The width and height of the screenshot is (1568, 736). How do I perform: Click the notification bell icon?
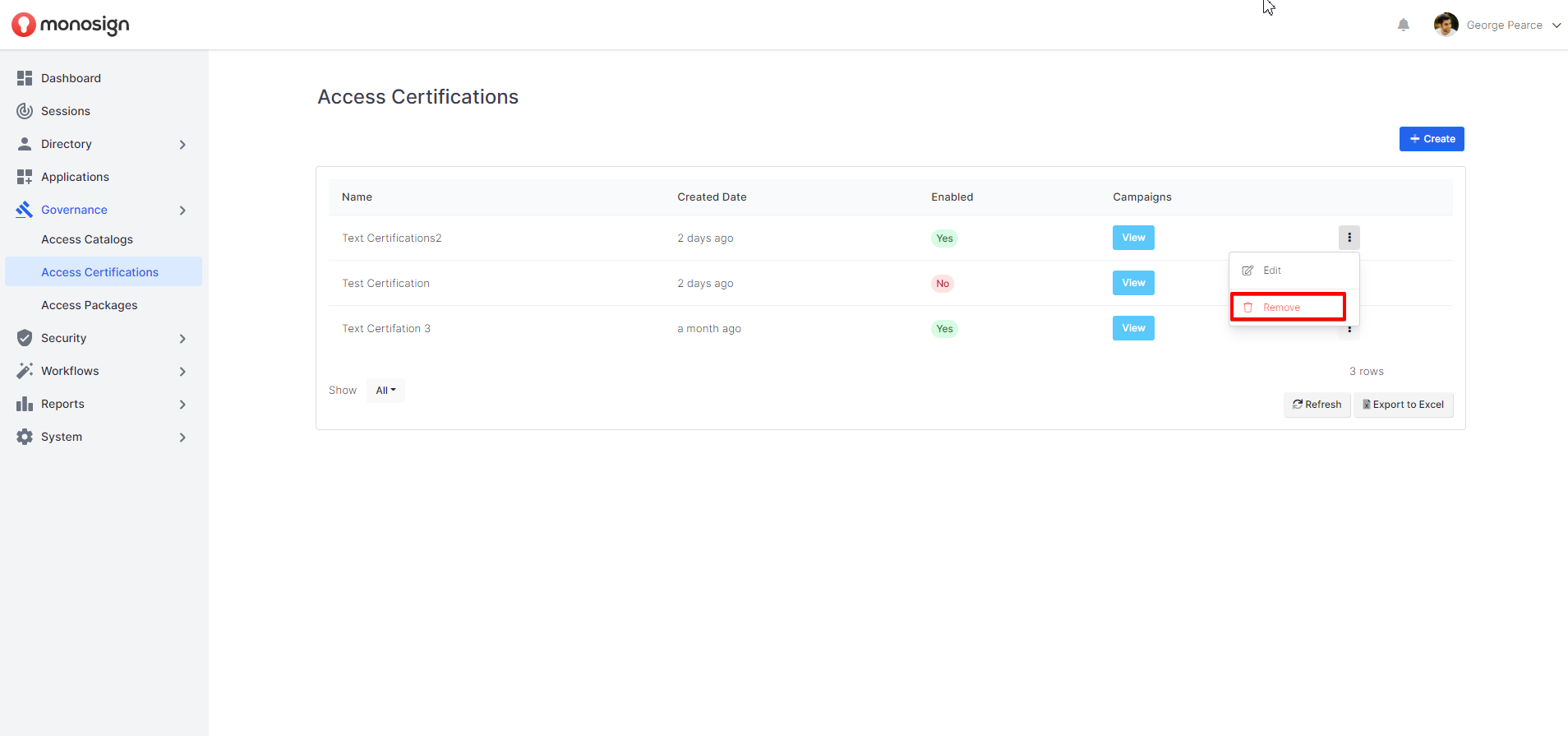click(x=1403, y=25)
